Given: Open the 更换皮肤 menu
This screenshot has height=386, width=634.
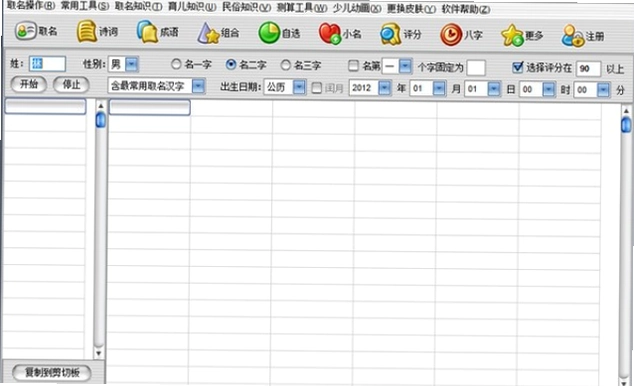Looking at the screenshot, I should (x=411, y=8).
